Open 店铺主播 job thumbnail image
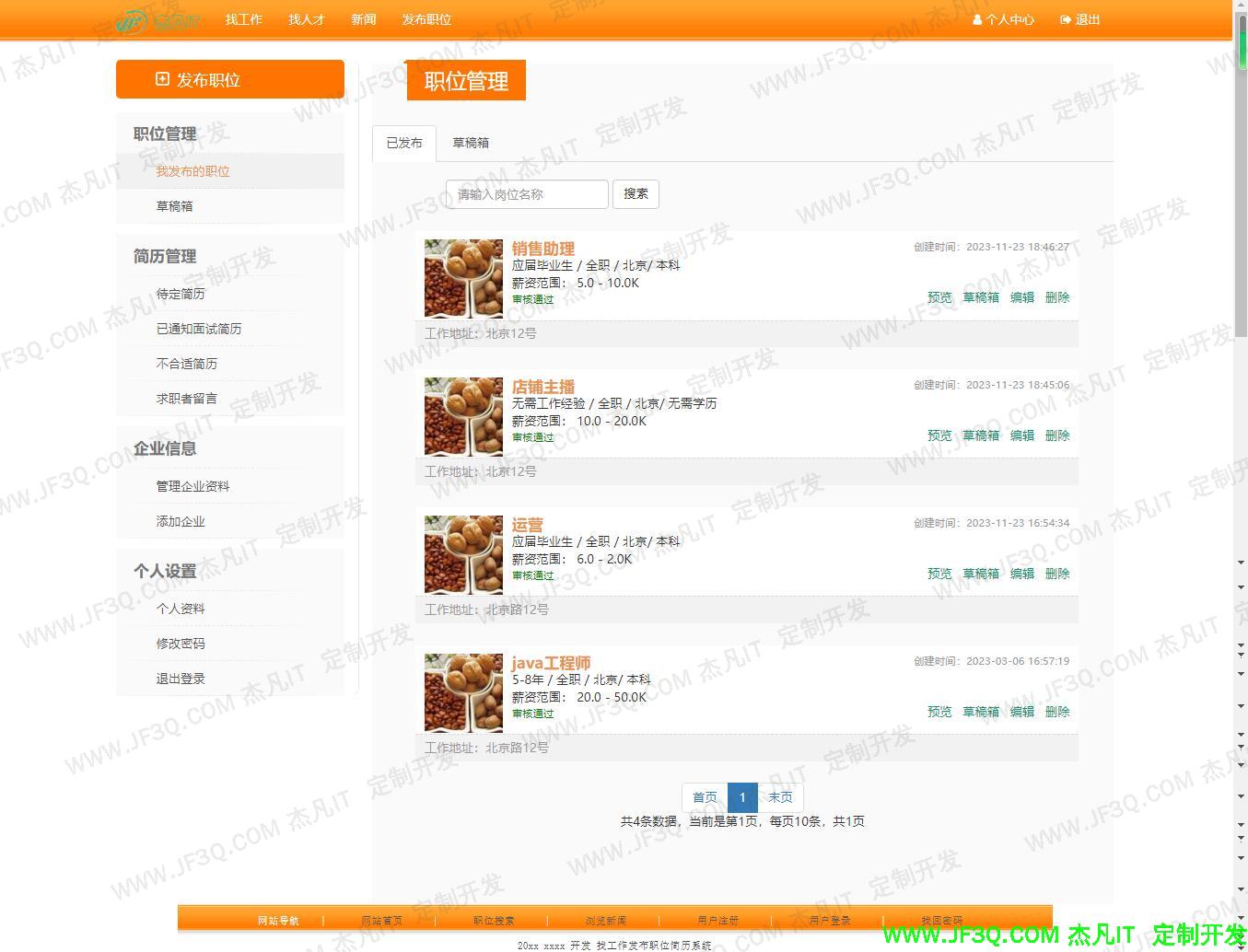Screen dimensions: 1248x952 tap(463, 416)
